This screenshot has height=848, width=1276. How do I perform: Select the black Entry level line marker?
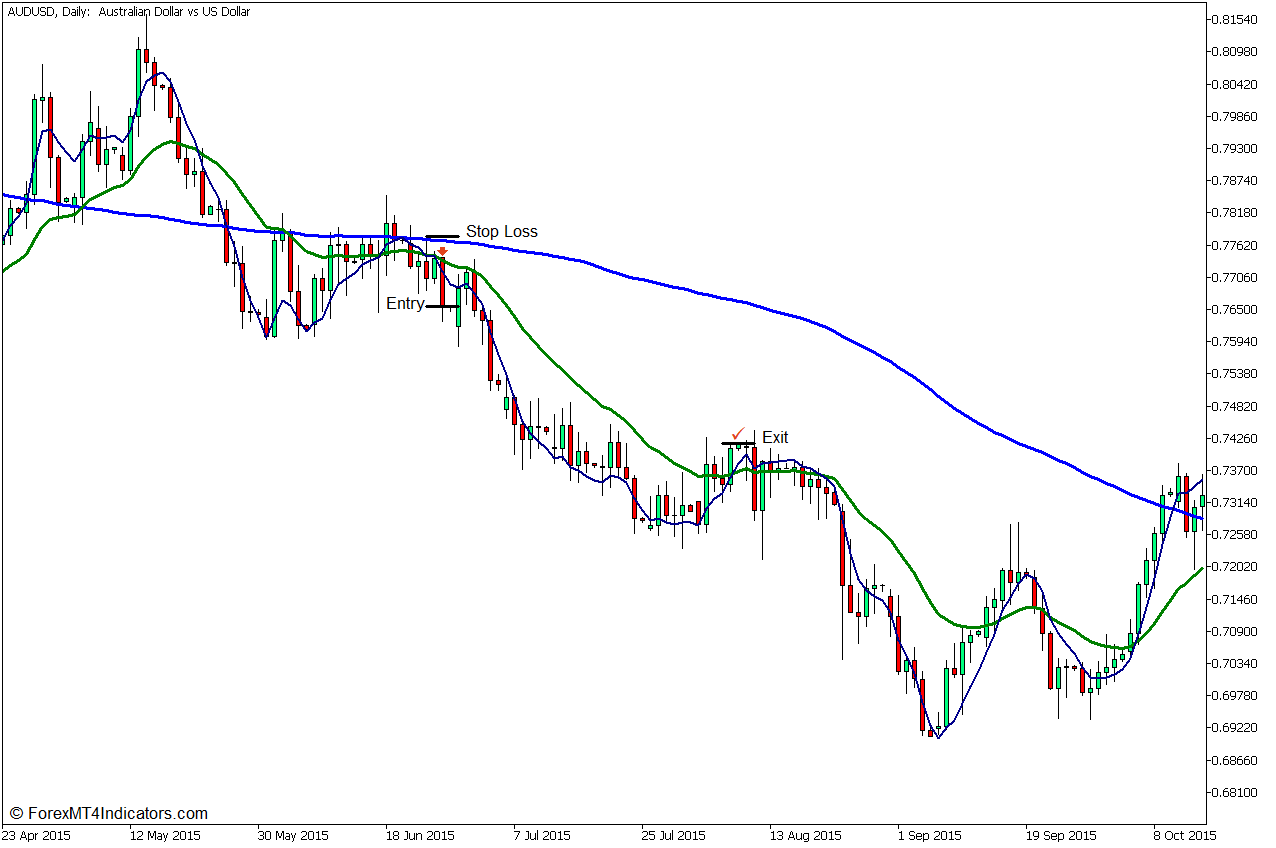[x=441, y=306]
